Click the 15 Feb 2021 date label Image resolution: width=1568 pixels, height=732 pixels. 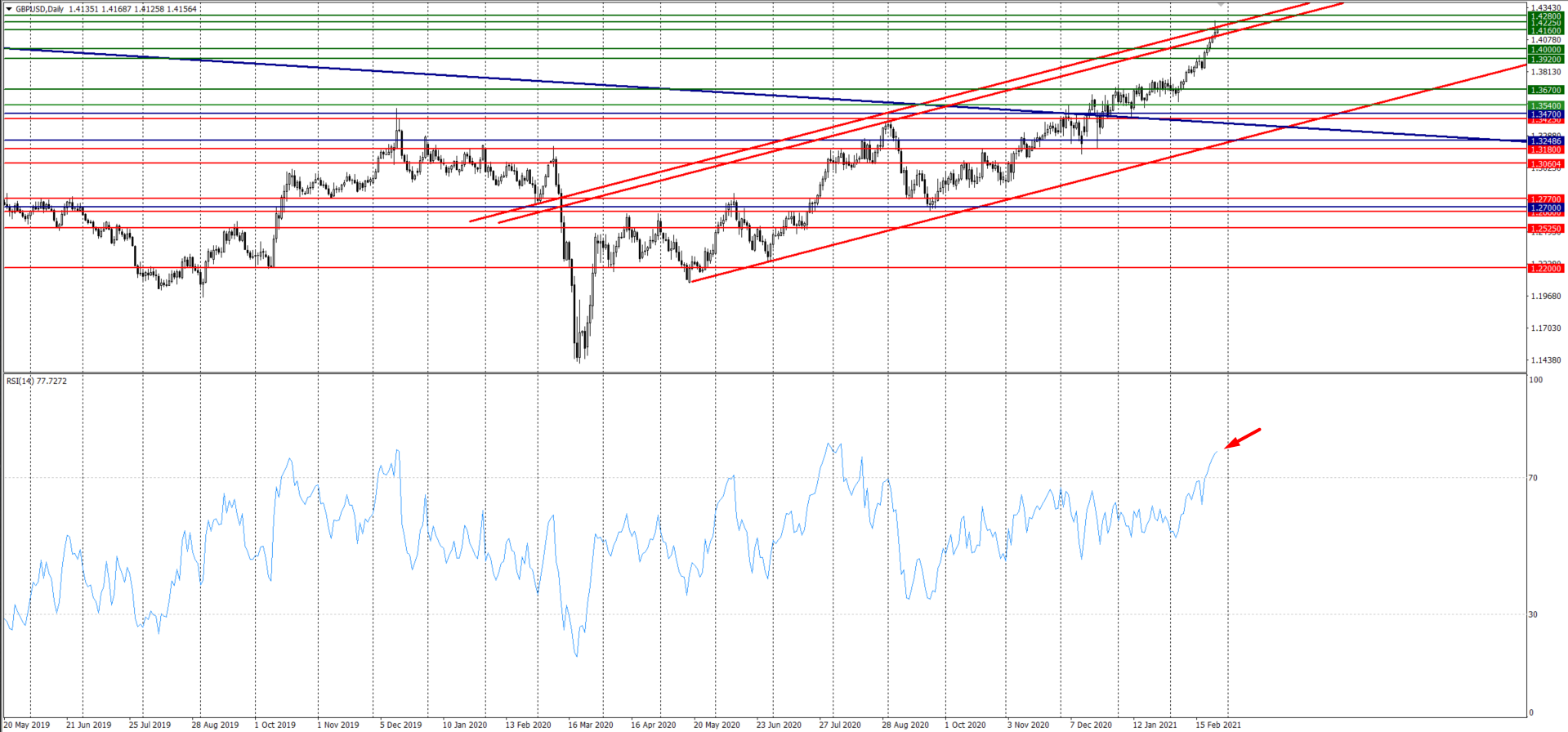tap(1217, 725)
